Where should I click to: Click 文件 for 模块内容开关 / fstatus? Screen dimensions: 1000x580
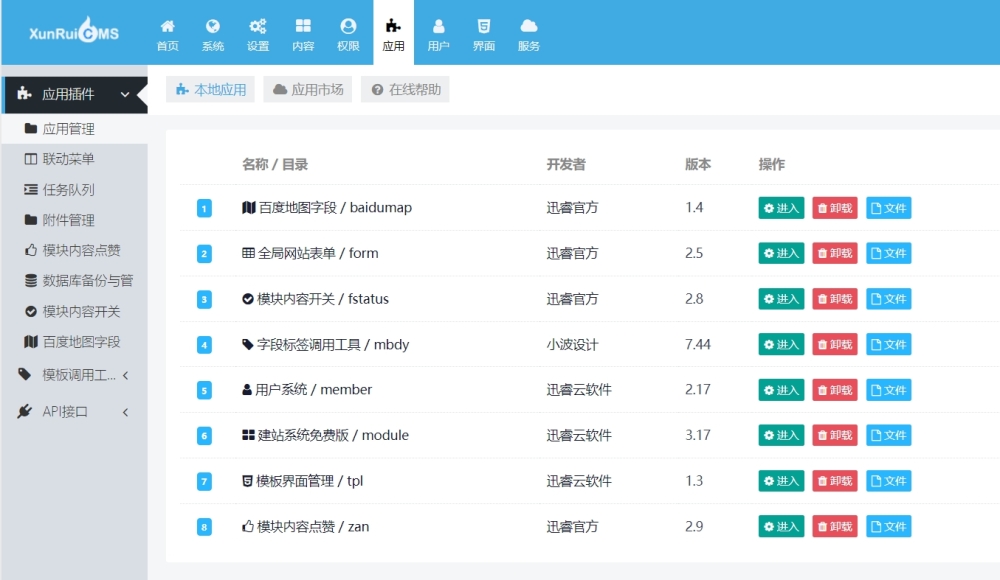tap(888, 299)
